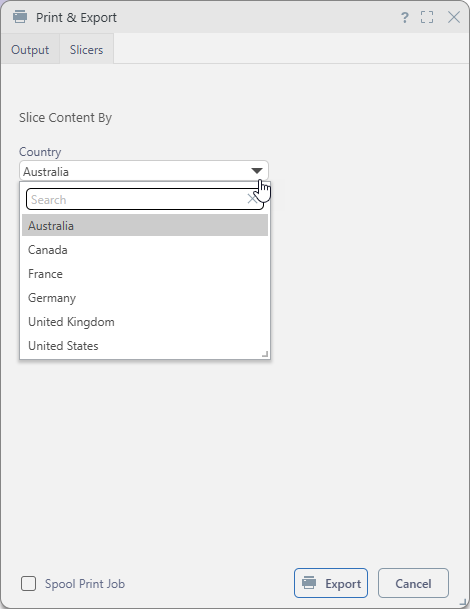Screen dimensions: 470x609
Task: Close the Print & Export dialog
Action: pos(454,17)
